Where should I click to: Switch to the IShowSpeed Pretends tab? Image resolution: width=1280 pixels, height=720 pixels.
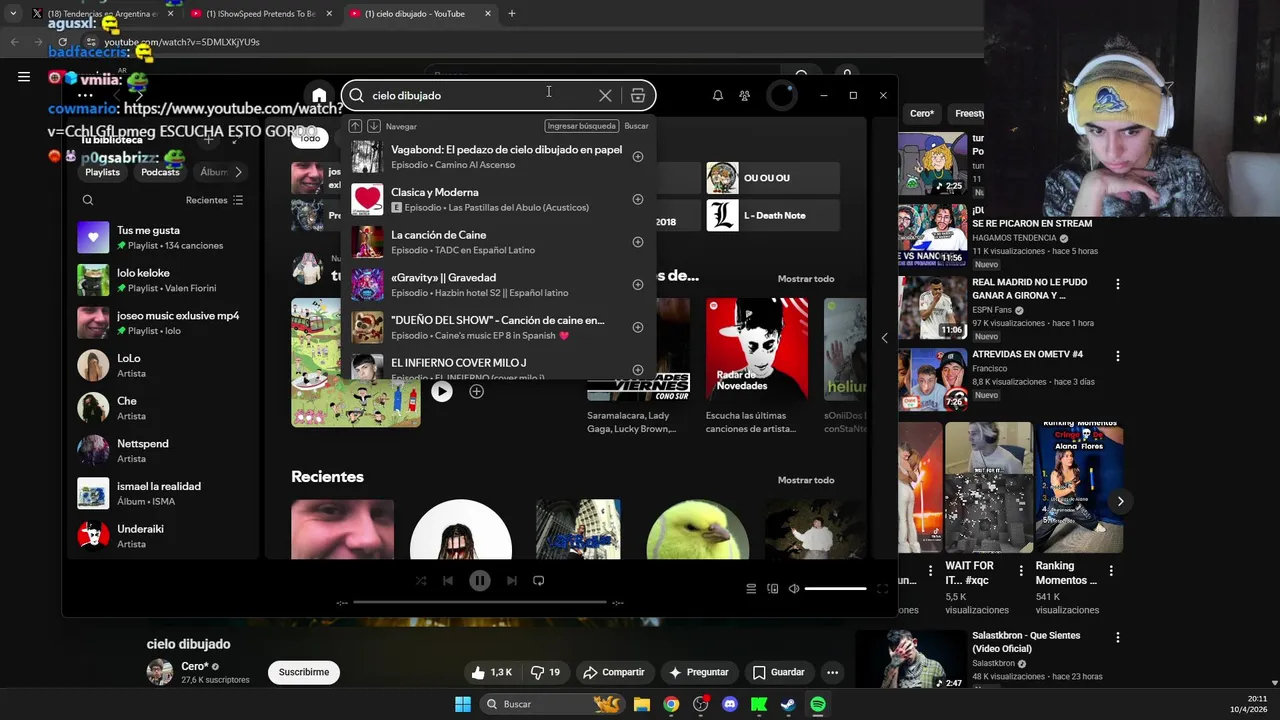(x=261, y=14)
